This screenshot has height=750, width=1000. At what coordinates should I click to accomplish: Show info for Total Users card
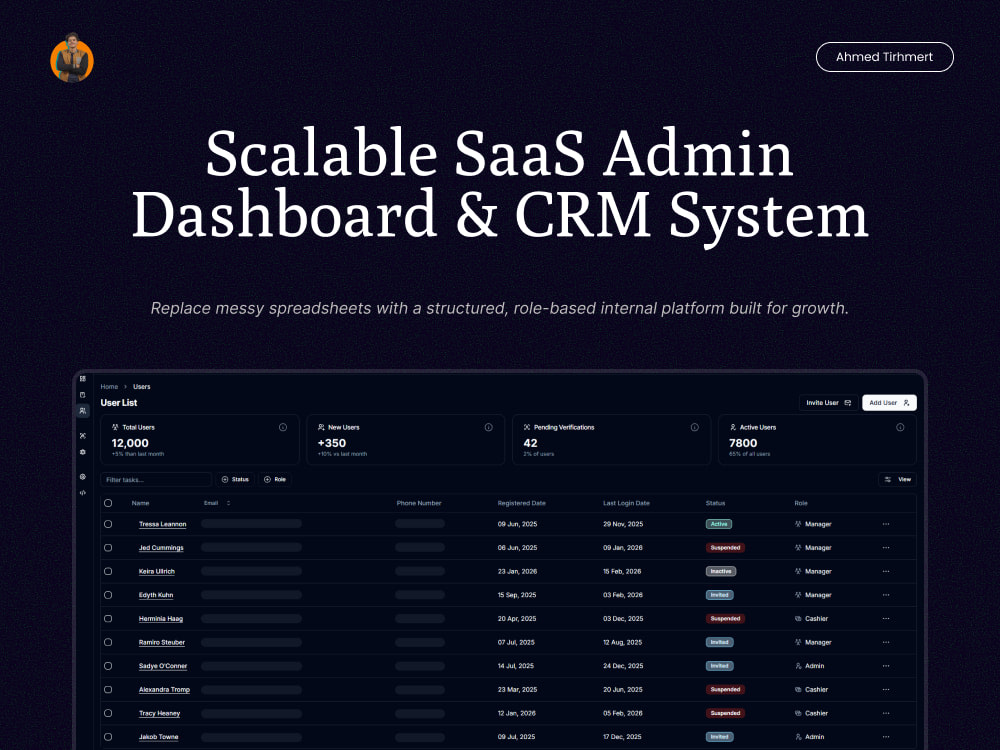pos(283,427)
